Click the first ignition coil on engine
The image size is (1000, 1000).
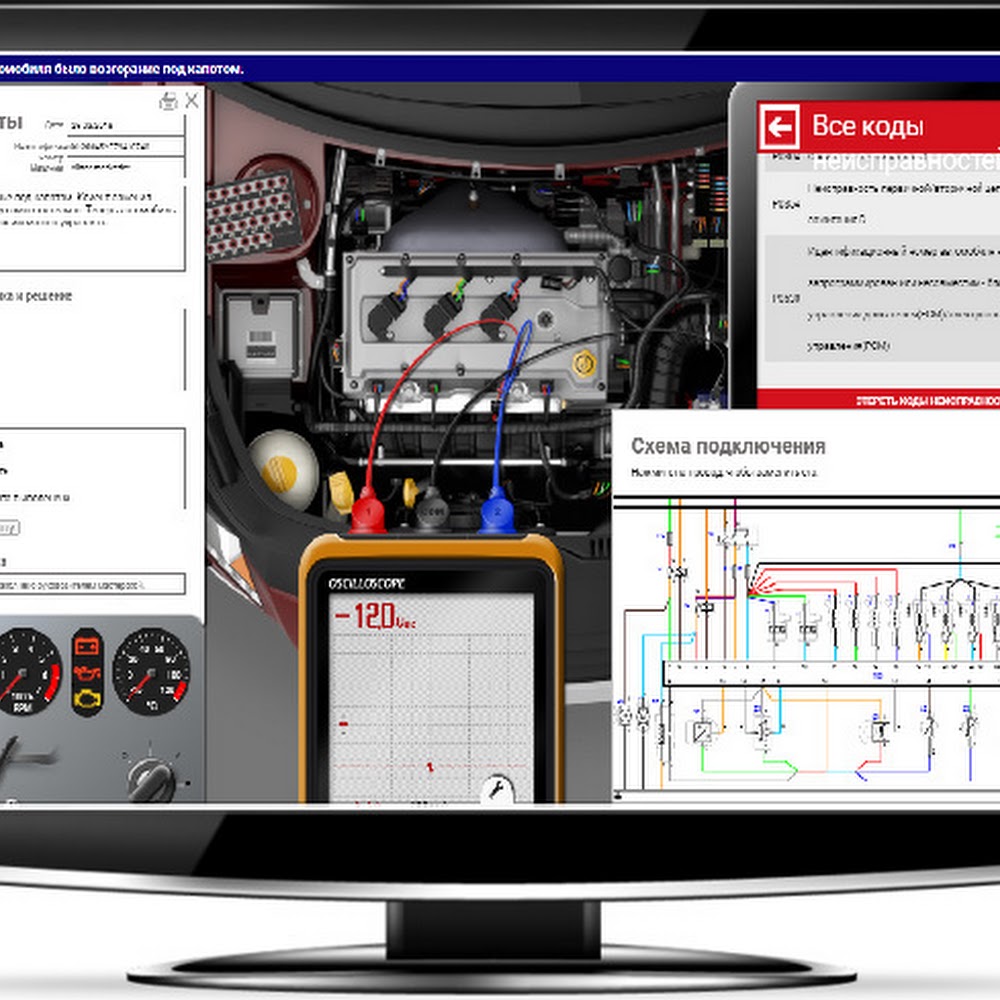pyautogui.click(x=387, y=309)
